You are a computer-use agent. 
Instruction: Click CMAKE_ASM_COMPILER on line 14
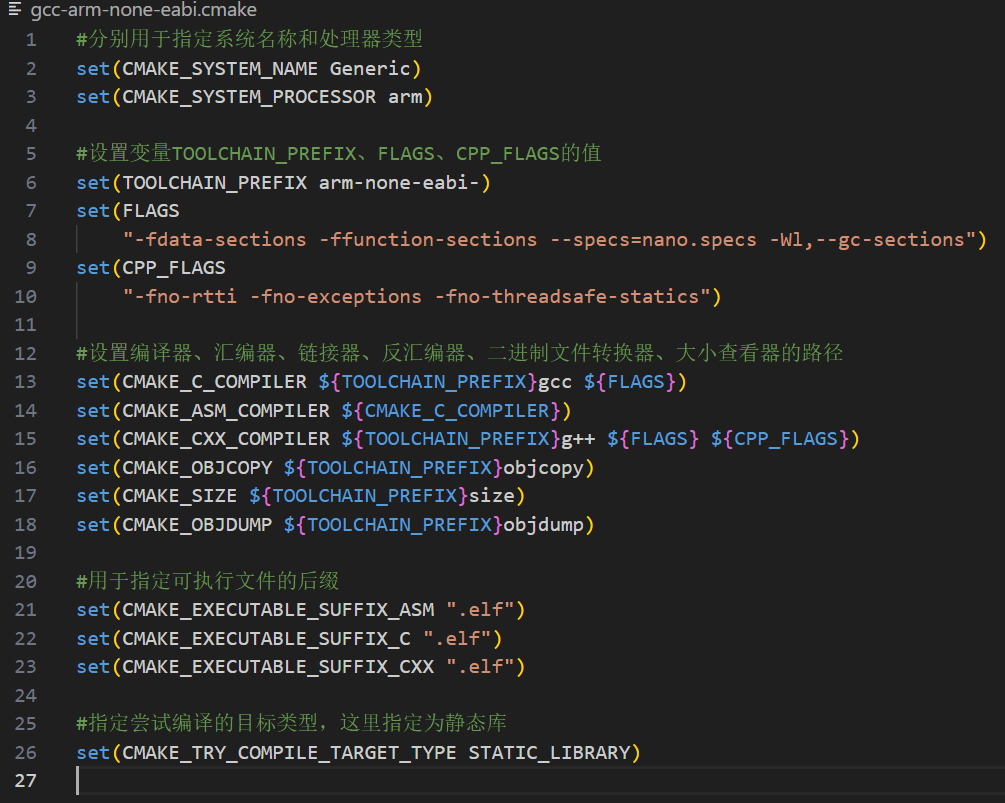pyautogui.click(x=226, y=411)
